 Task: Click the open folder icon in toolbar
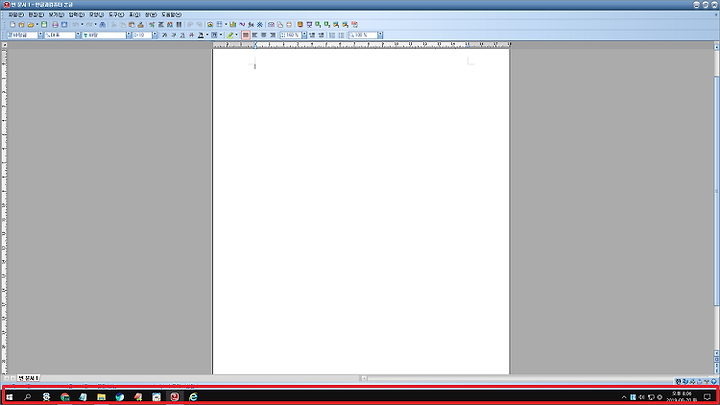click(30, 25)
